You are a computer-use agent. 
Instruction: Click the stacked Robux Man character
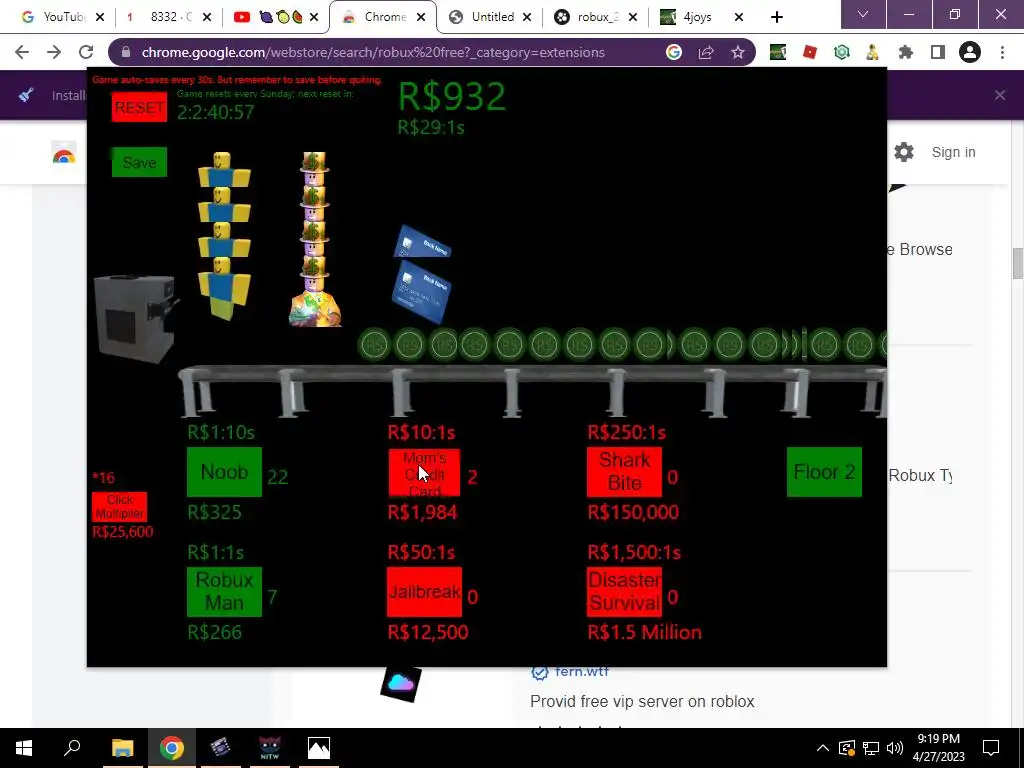coord(315,239)
